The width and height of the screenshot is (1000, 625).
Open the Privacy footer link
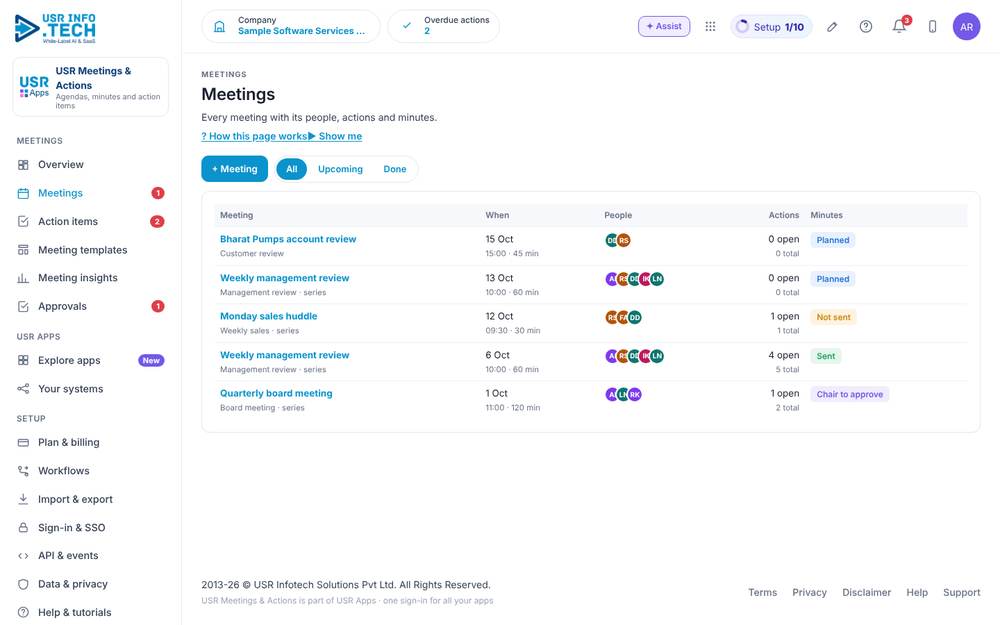click(809, 592)
